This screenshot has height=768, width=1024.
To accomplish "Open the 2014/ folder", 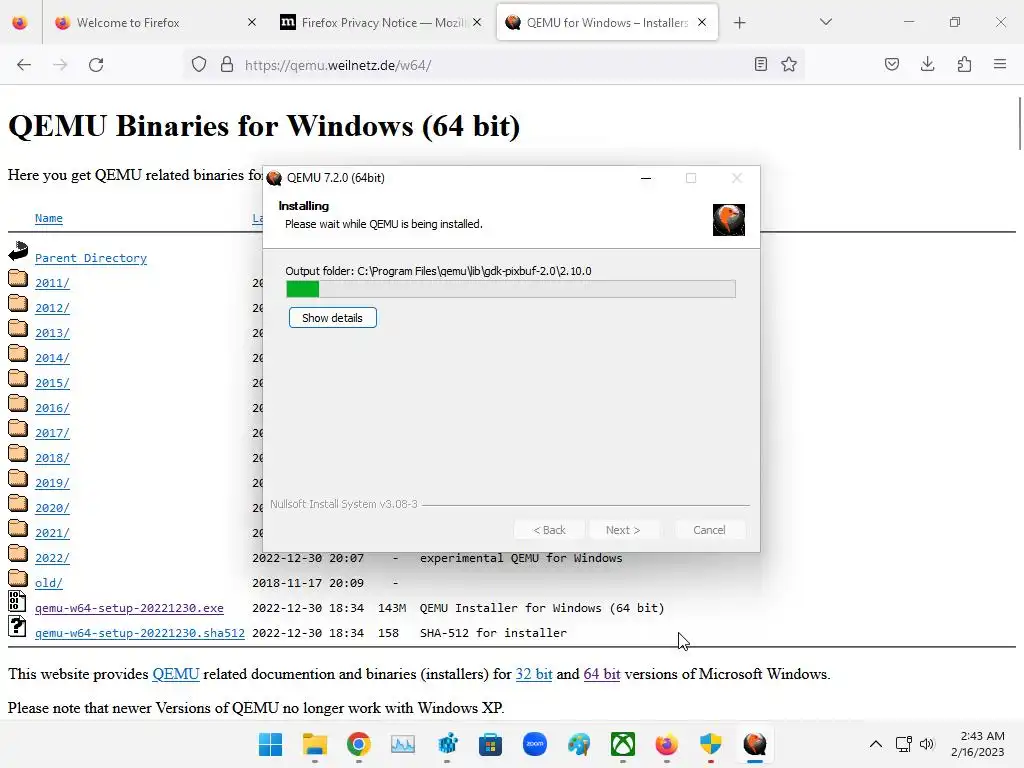I will click(x=52, y=358).
